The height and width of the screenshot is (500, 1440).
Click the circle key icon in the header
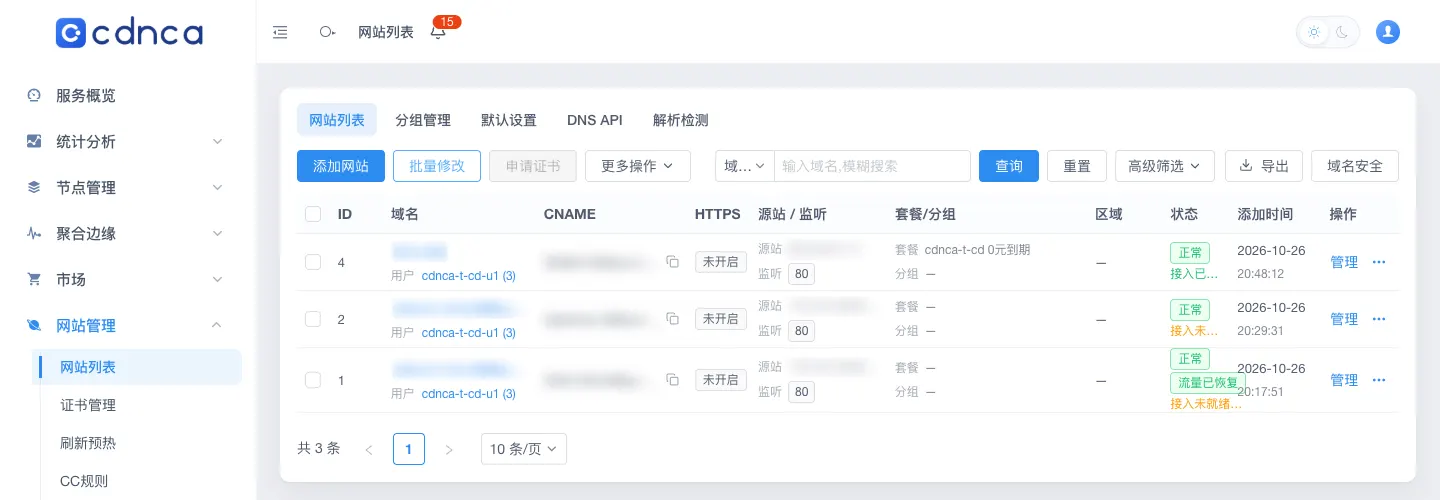[x=327, y=32]
